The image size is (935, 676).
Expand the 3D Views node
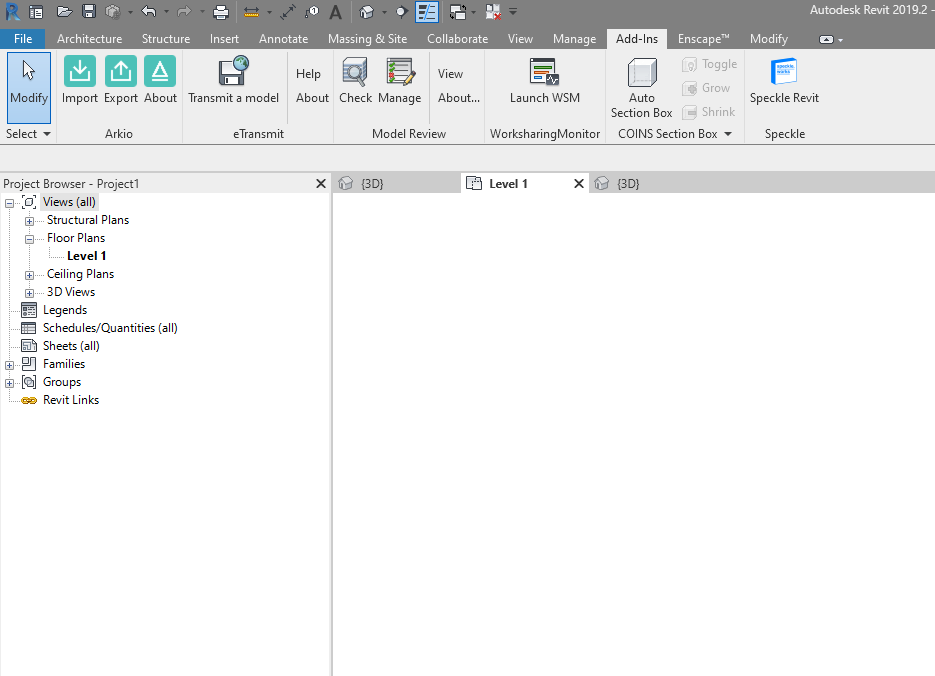point(29,293)
